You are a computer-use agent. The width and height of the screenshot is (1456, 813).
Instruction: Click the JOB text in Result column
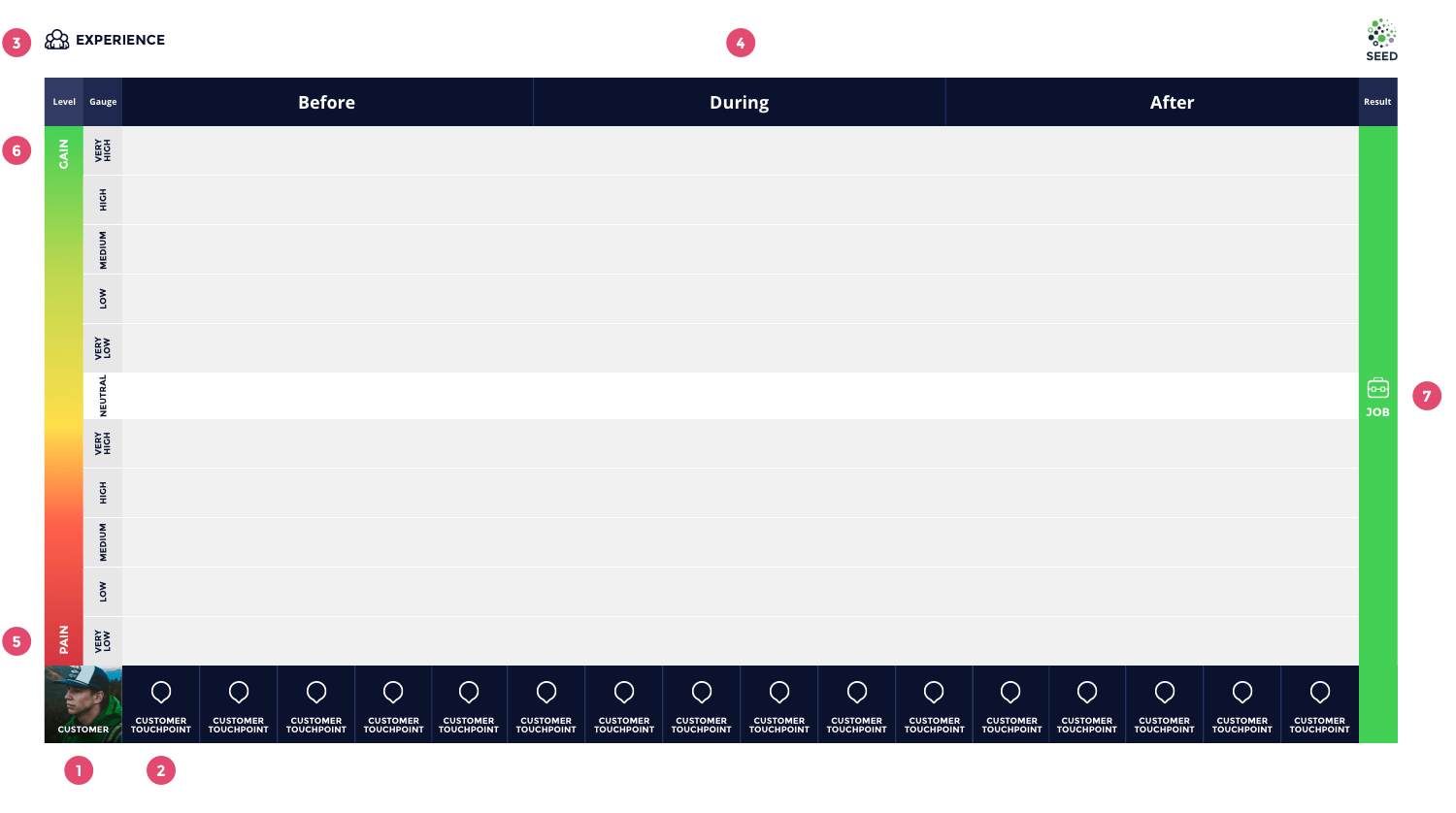(1377, 412)
